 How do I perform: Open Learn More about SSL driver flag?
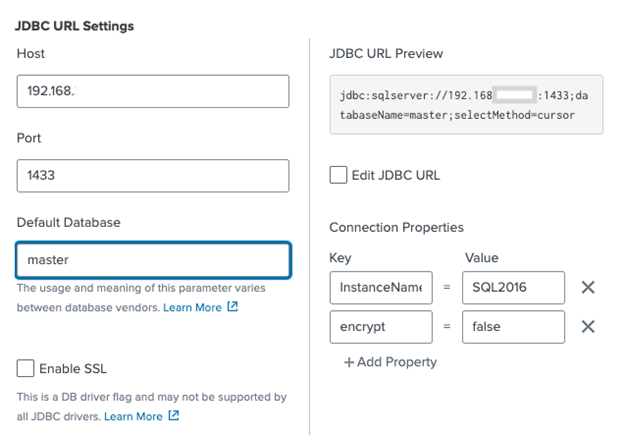(x=133, y=416)
